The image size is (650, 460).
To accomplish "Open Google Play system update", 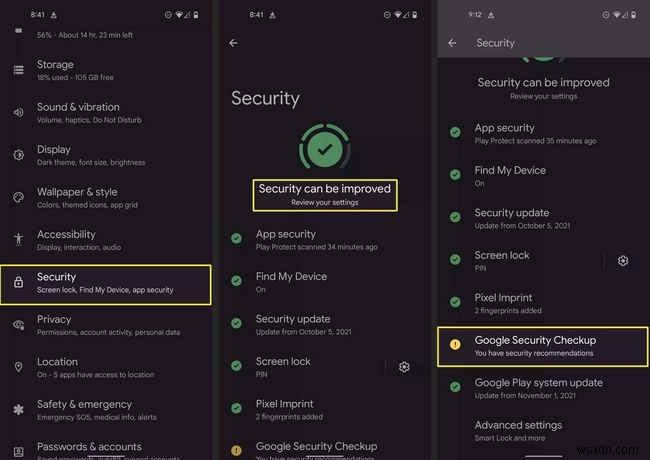I will [x=543, y=389].
